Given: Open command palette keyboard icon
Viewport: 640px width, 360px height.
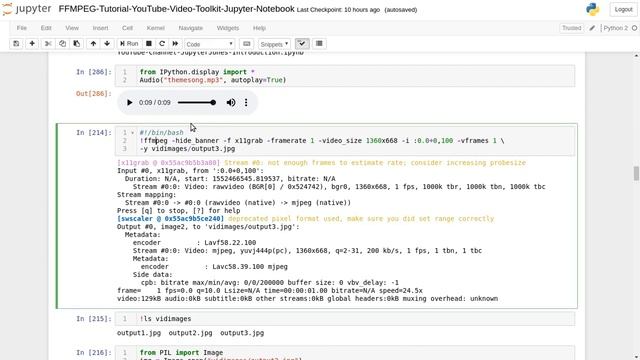Looking at the screenshot, I should point(247,44).
